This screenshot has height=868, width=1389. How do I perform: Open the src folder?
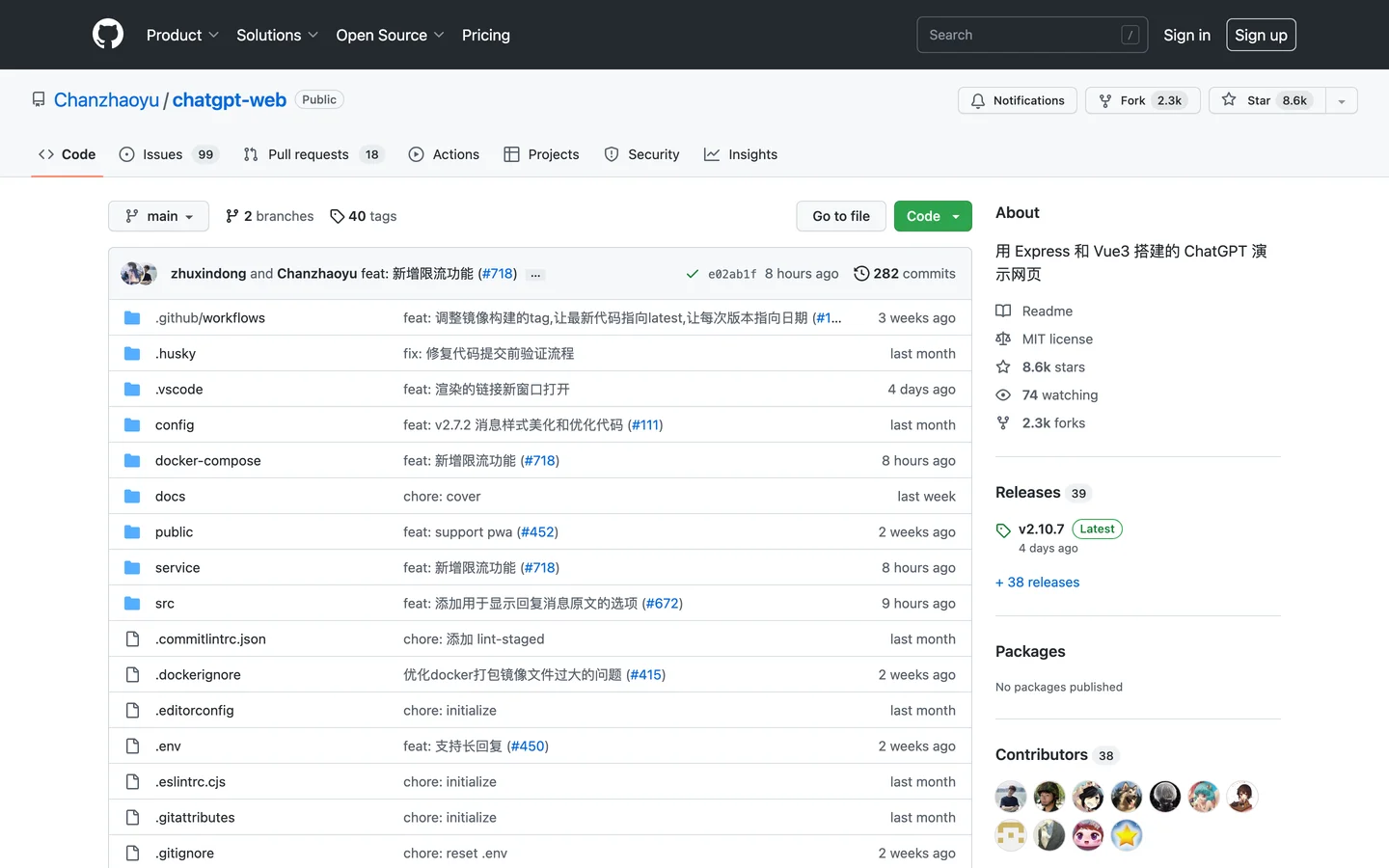(x=165, y=604)
